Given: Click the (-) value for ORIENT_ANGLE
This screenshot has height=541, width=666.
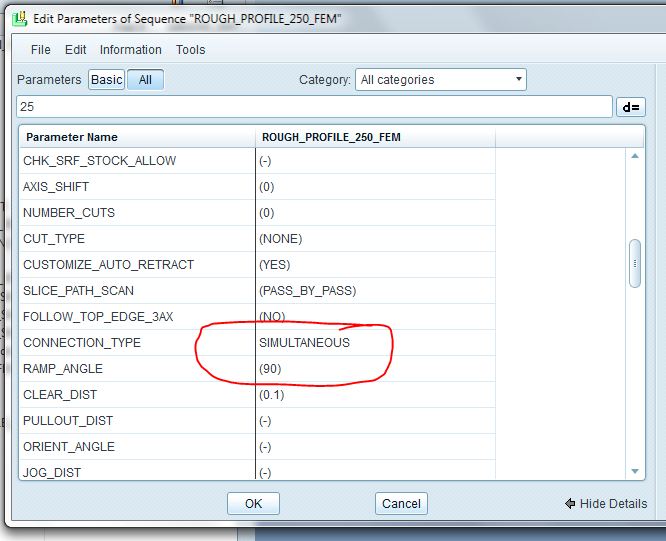Looking at the screenshot, I should pyautogui.click(x=265, y=447).
